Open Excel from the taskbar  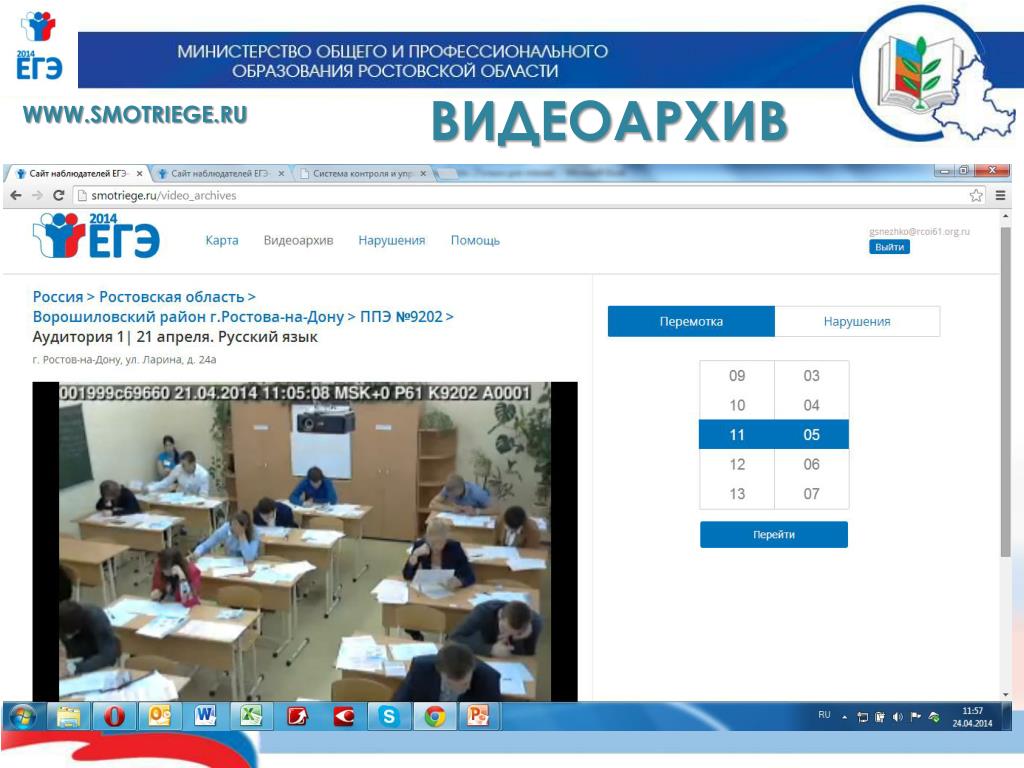251,717
